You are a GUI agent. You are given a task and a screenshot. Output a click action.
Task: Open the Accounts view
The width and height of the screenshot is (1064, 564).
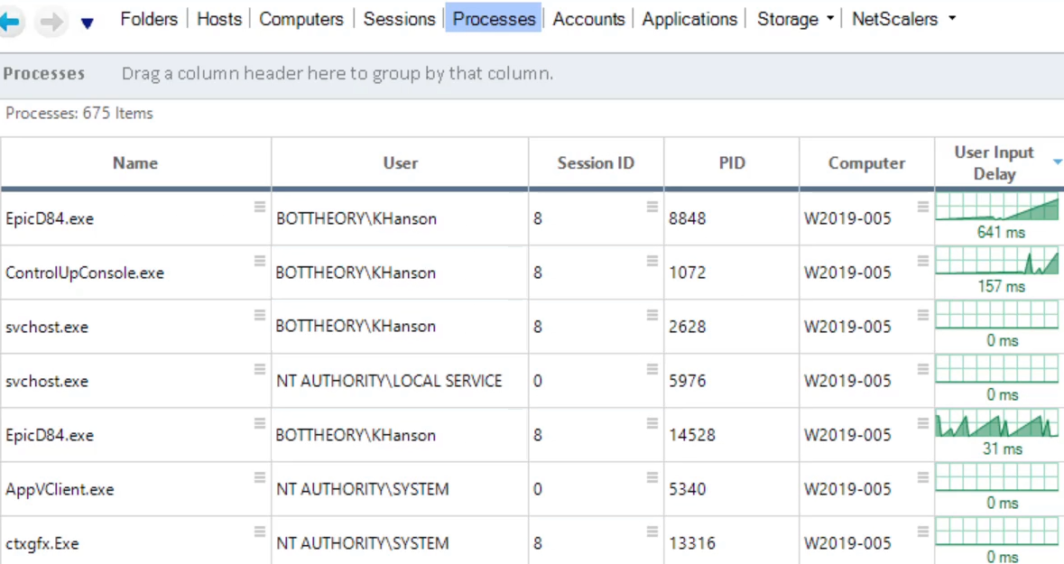pos(588,19)
